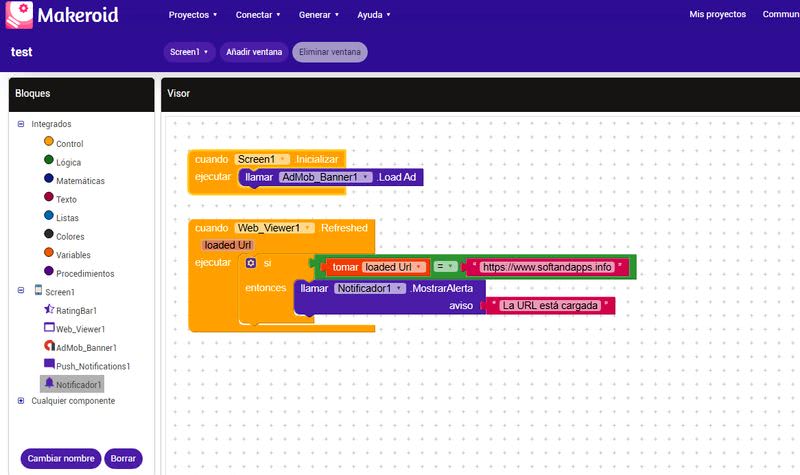Click the Makeroid logo icon
The height and width of the screenshot is (475, 800).
point(19,15)
